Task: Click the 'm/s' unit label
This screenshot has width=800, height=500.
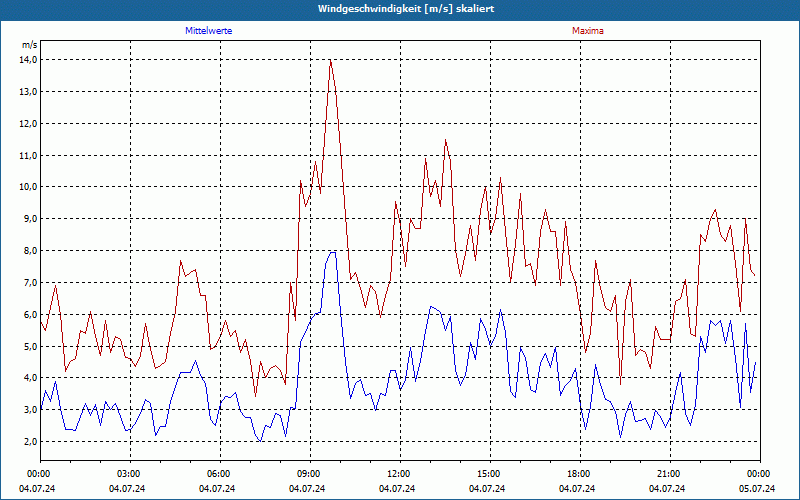Action: [x=30, y=45]
